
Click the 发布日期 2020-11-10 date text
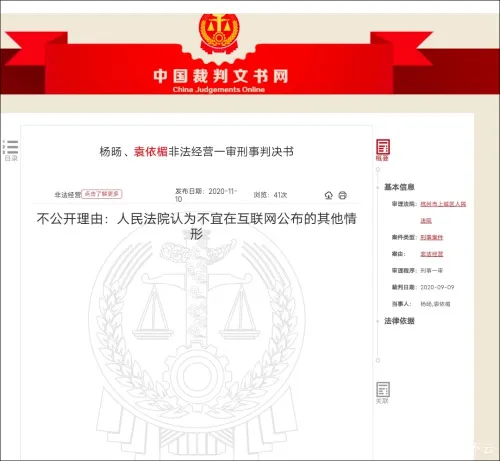point(206,195)
